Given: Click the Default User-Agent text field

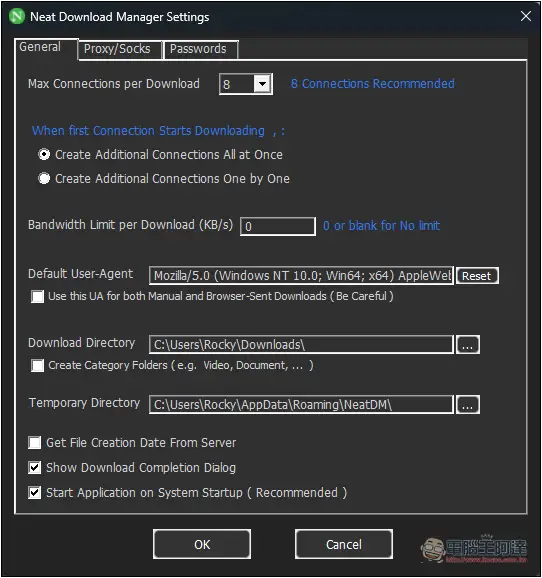Looking at the screenshot, I should 301,275.
